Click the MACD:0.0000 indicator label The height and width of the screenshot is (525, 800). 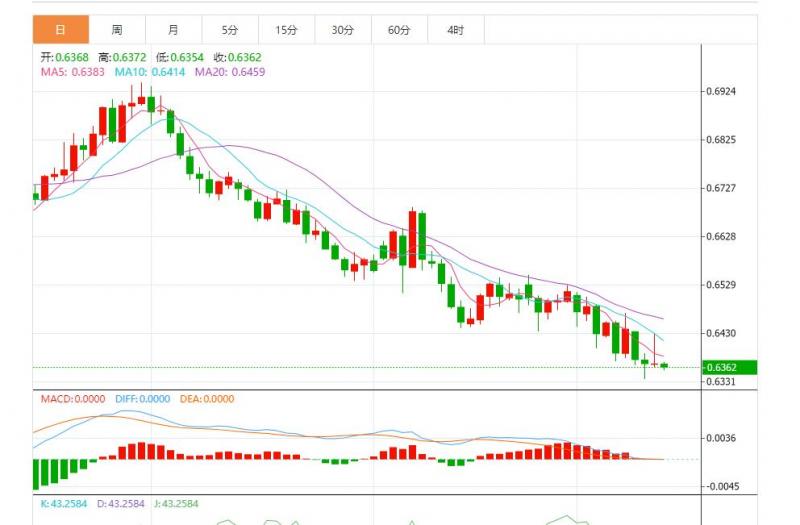tap(73, 399)
